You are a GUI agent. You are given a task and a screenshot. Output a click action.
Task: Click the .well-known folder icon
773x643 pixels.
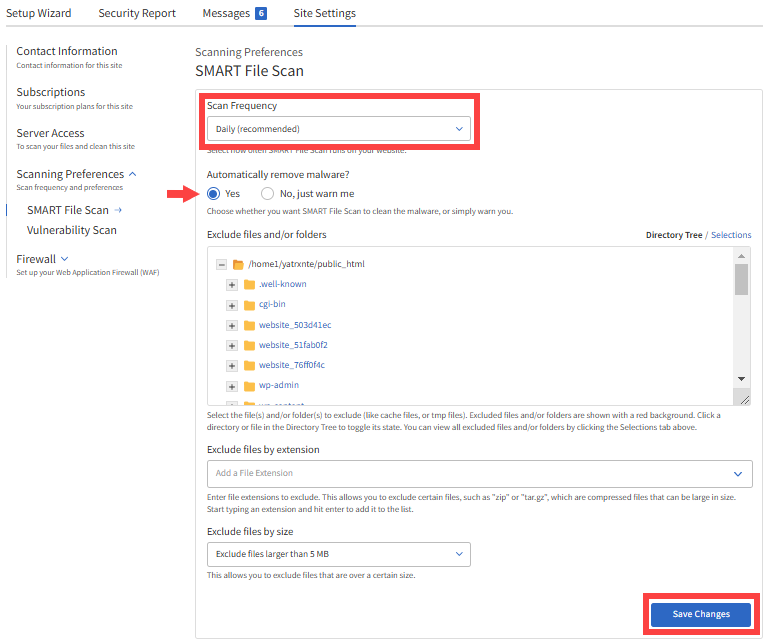(x=250, y=285)
